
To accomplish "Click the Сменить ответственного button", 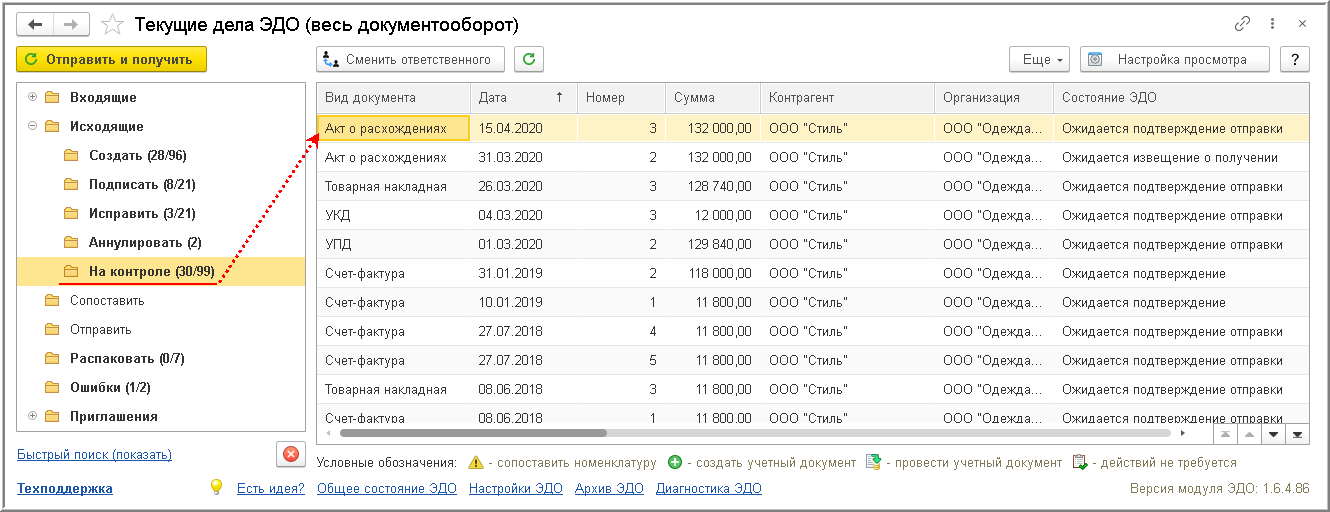I will [x=411, y=60].
